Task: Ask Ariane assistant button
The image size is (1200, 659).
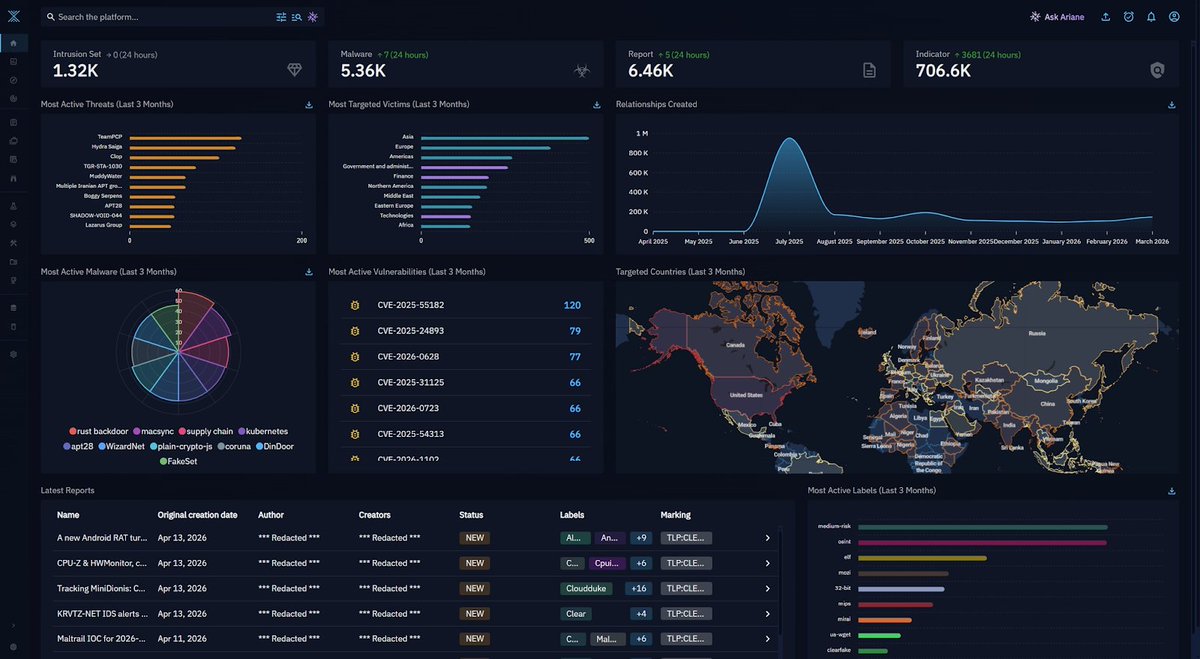Action: pos(1057,17)
